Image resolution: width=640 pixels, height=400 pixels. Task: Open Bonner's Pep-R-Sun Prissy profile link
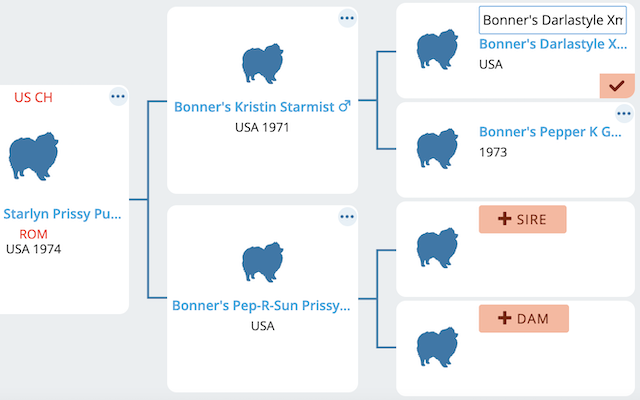(x=261, y=305)
